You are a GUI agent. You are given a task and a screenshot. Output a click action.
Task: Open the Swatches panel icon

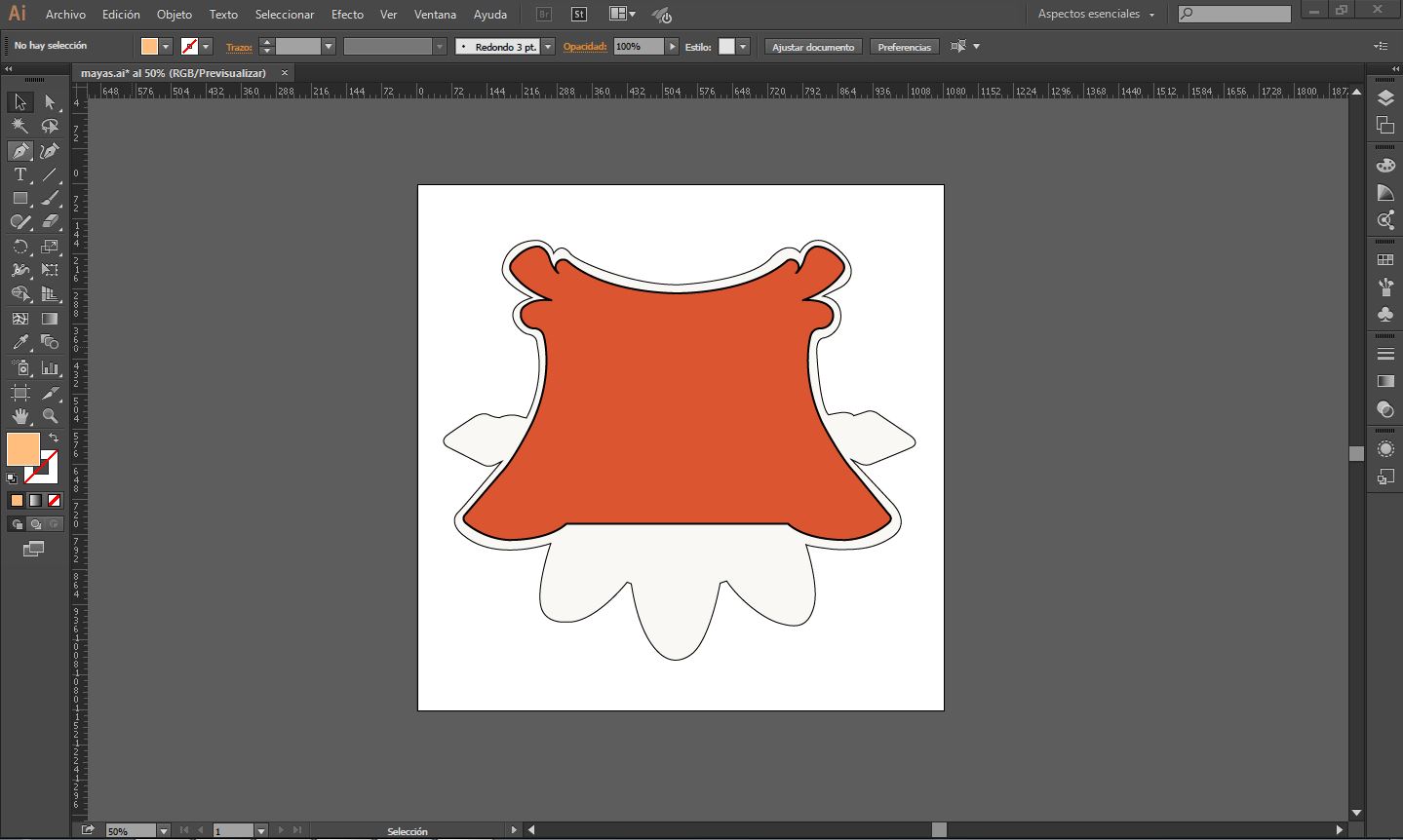click(1385, 260)
